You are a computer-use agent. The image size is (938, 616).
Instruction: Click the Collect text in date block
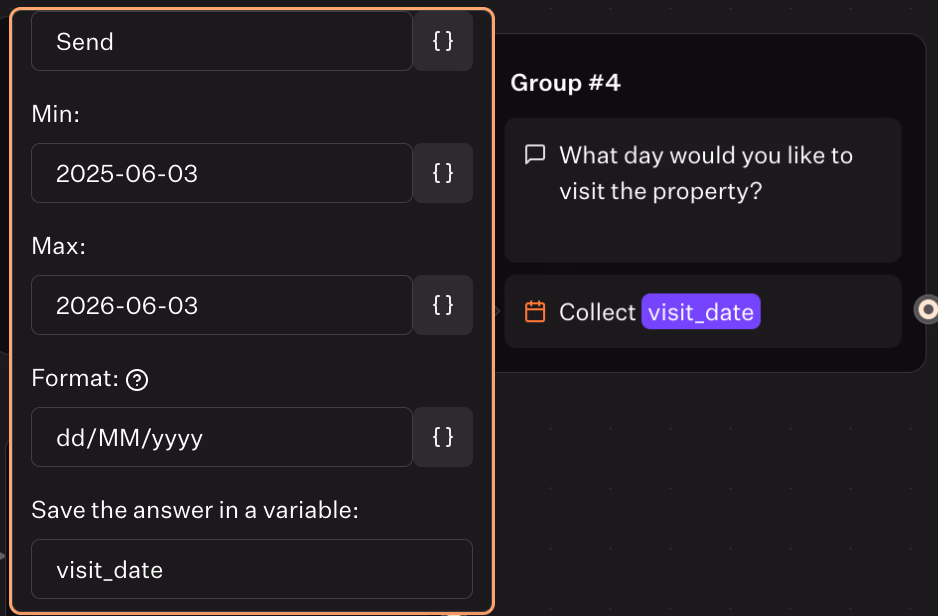597,312
